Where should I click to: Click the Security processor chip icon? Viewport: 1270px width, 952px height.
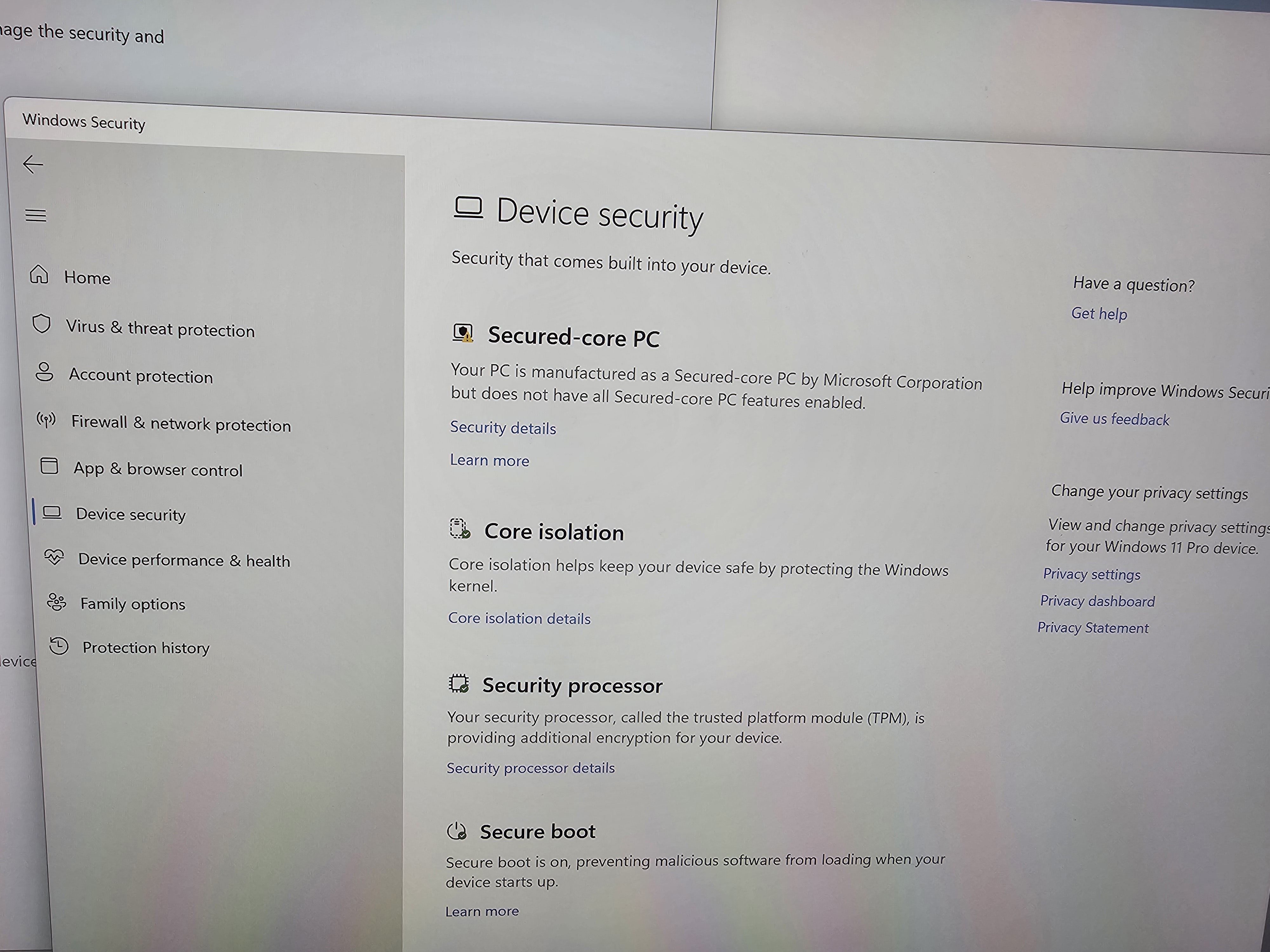459,684
